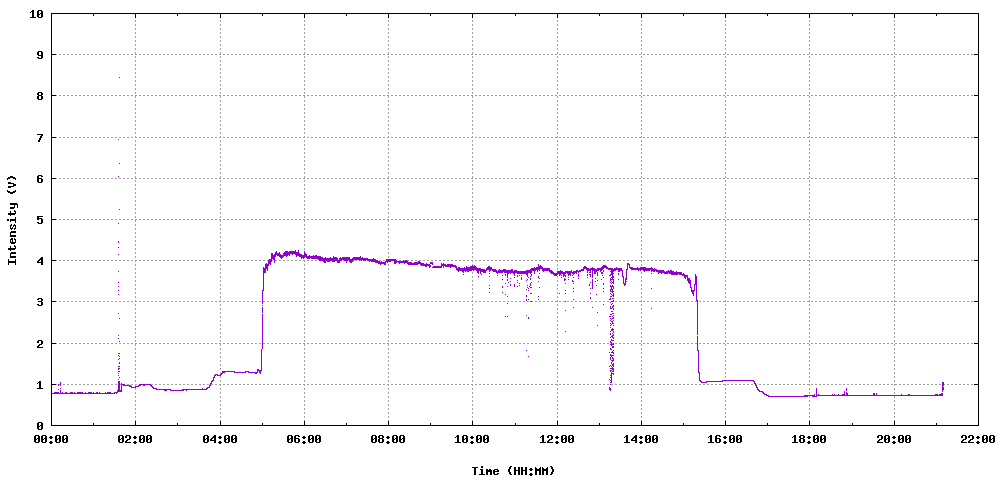This screenshot has height=480, width=1000.
Task: Click the y-axis label 4
Action: (40, 261)
